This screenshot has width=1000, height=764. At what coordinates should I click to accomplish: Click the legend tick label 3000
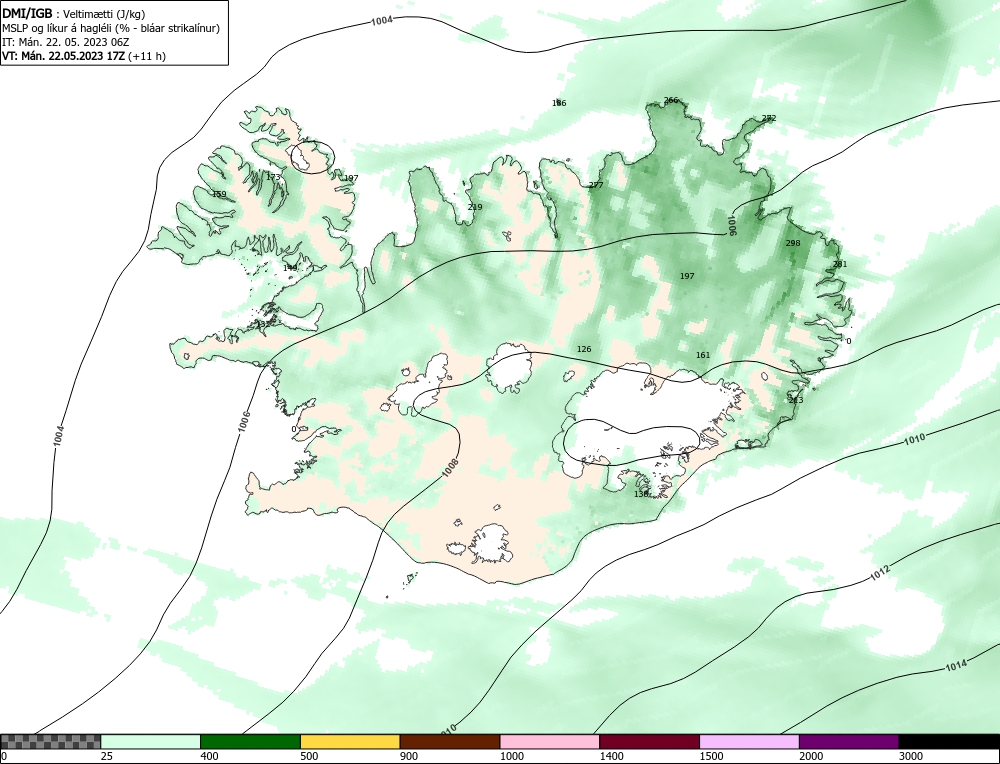coord(911,756)
